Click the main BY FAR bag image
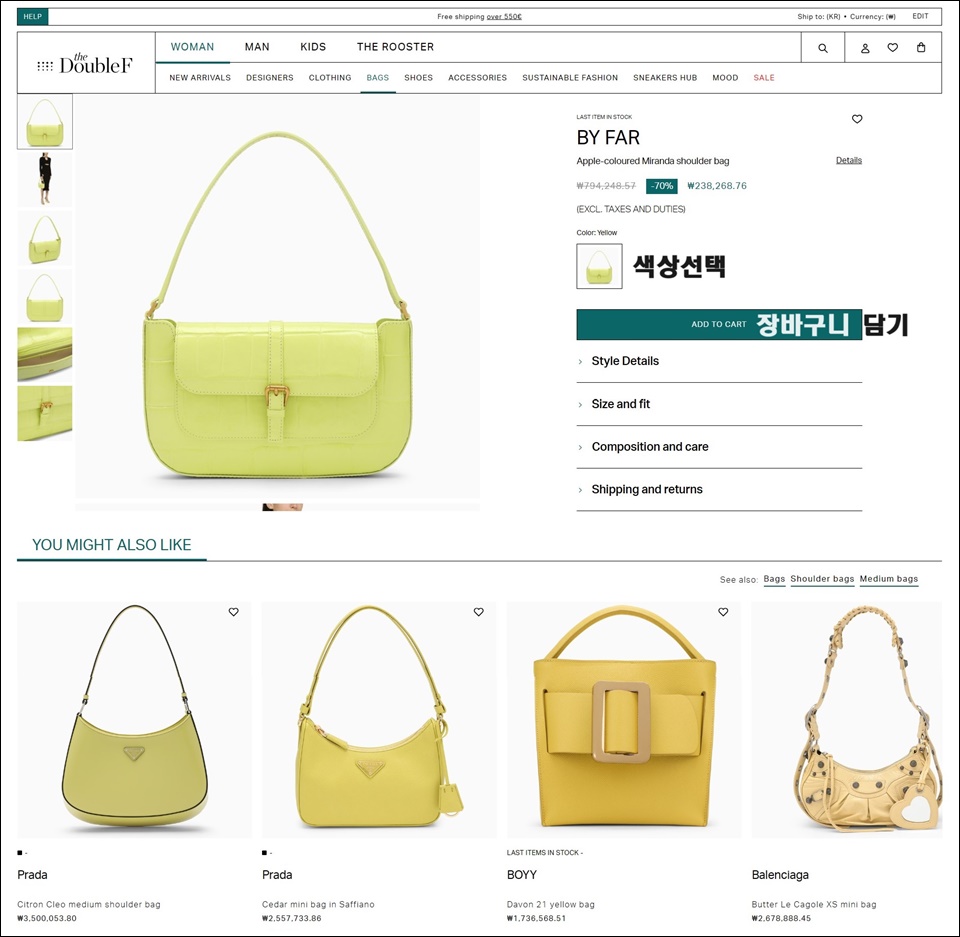The image size is (960, 937). click(277, 296)
